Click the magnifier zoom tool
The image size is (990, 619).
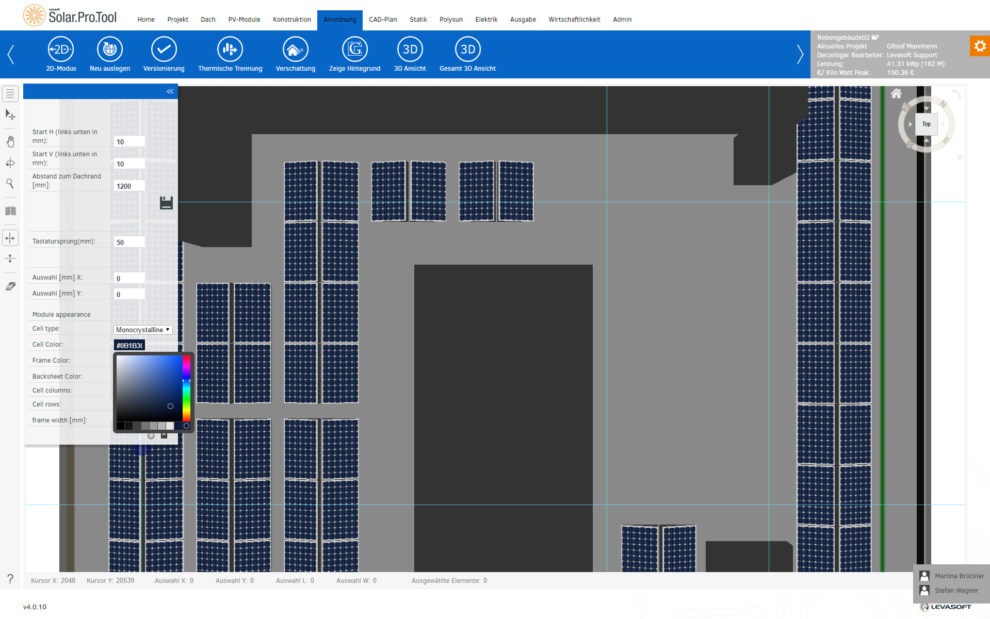tap(10, 184)
